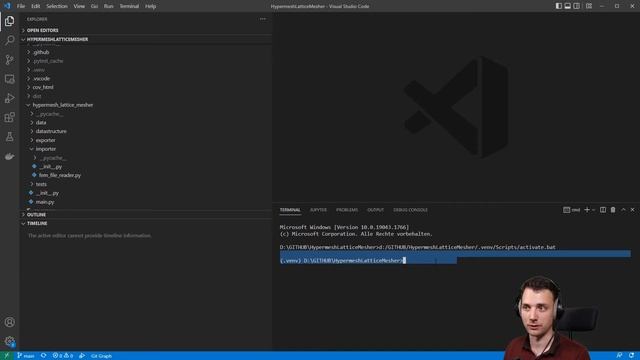Image resolution: width=640 pixels, height=360 pixels.
Task: Click the feedback icon in status bar
Action: click(x=619, y=356)
